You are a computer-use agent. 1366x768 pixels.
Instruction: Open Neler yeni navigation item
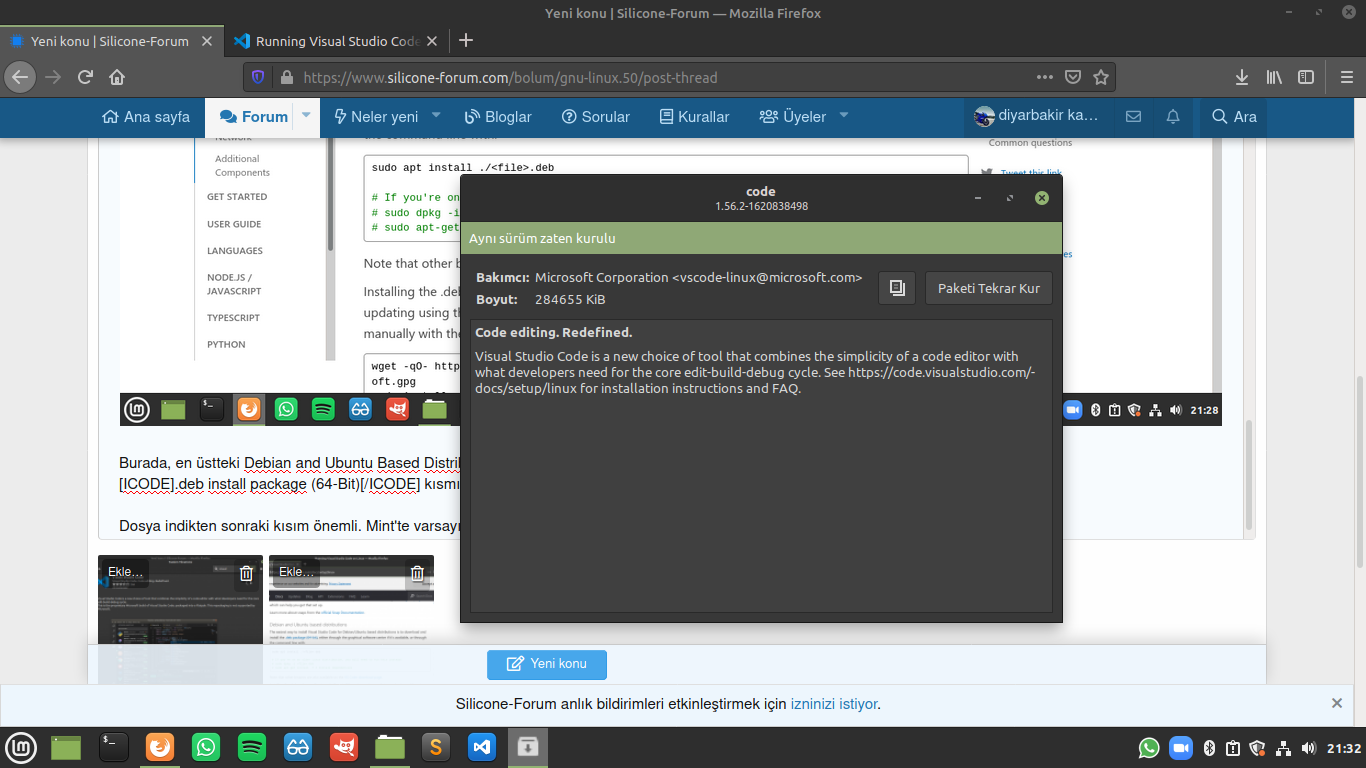[376, 117]
